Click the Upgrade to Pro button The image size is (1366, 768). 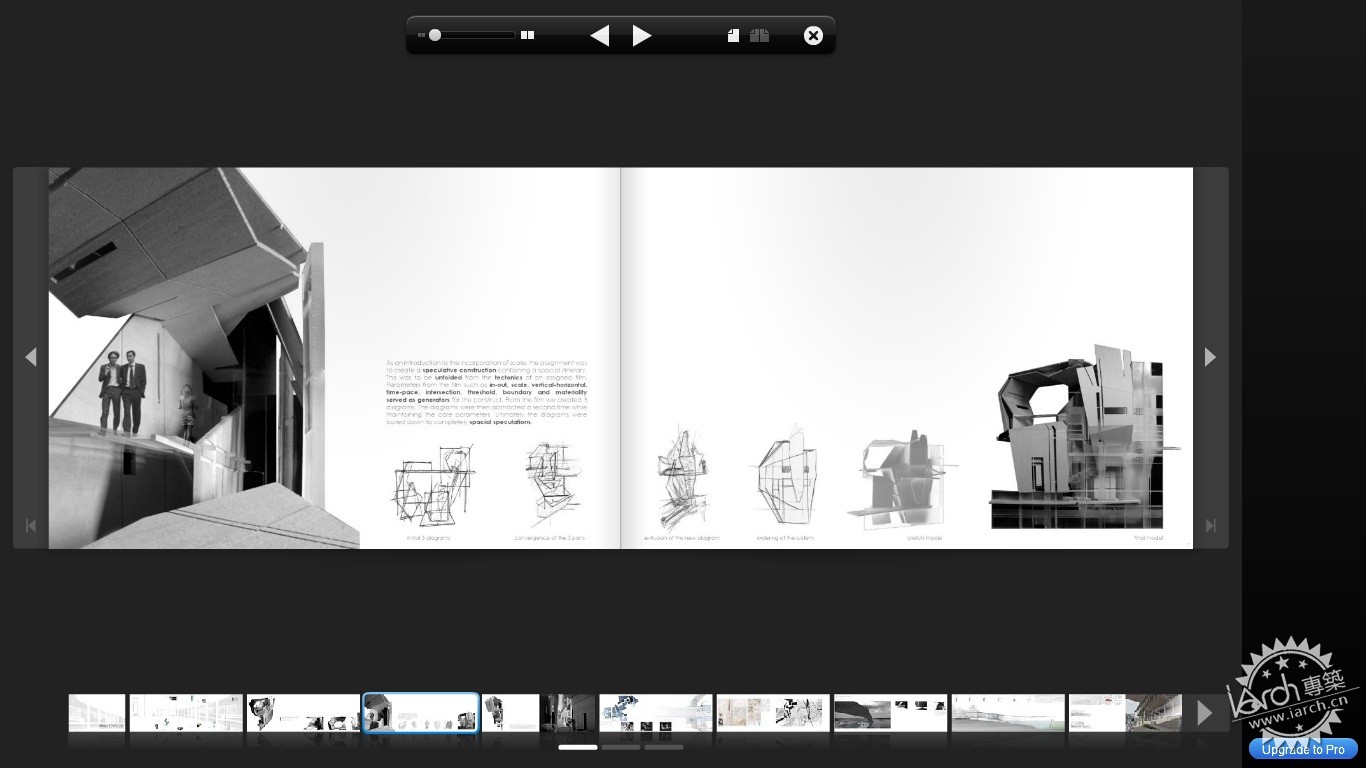pyautogui.click(x=1303, y=749)
